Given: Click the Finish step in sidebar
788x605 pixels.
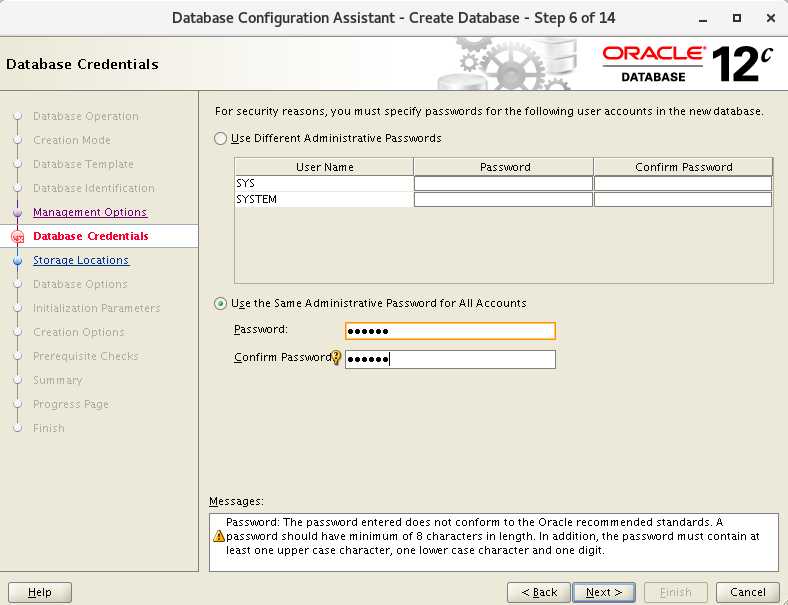Looking at the screenshot, I should 49,428.
